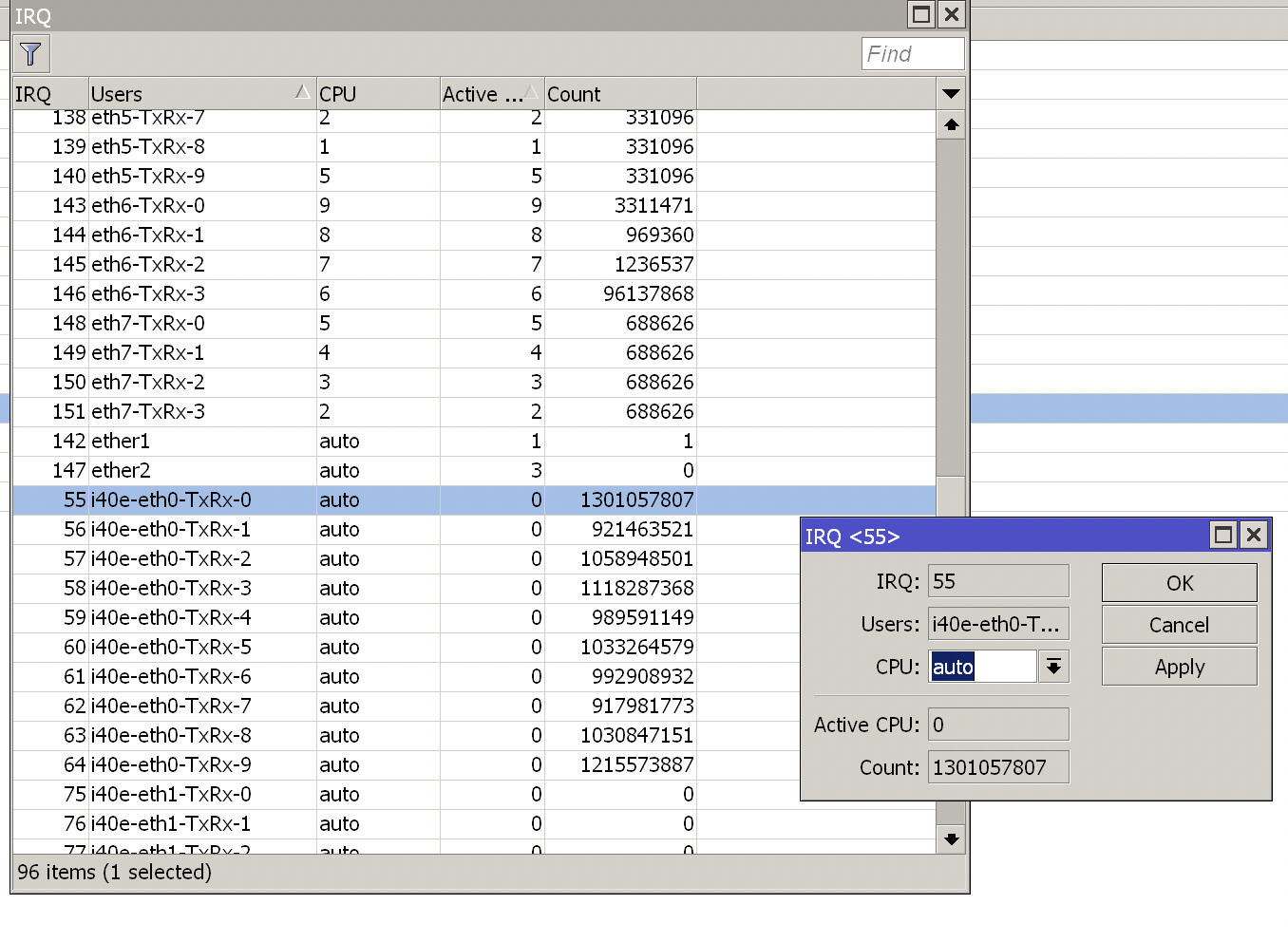Close the IRQ <55> dialog

click(1254, 535)
